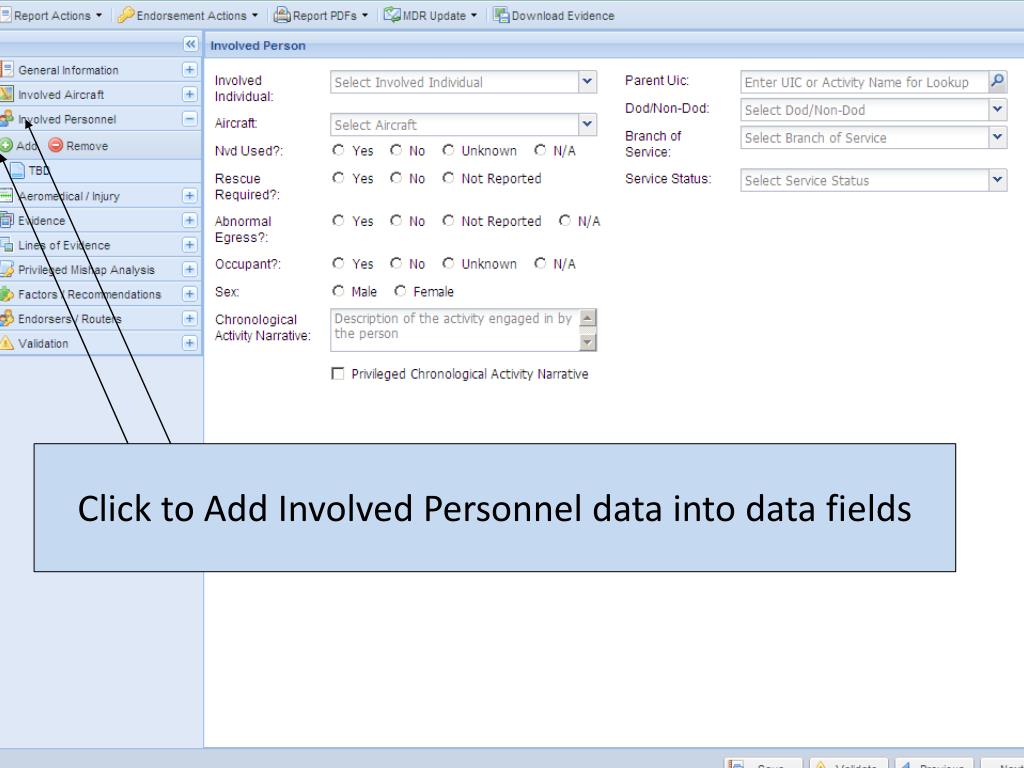Click the Aeromedical / Injury icon

pyautogui.click(x=7, y=195)
